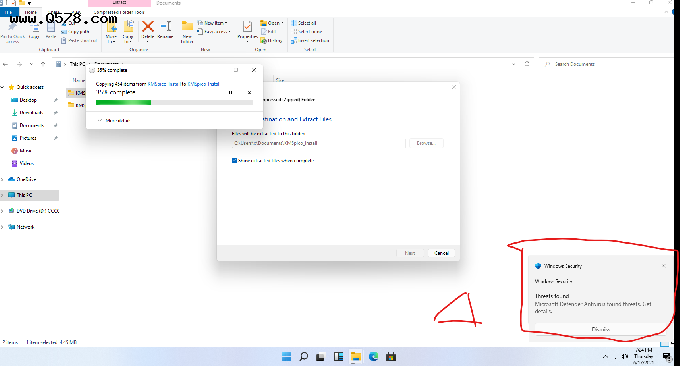Screen dimensions: 680x366
Task: Click the Back navigation arrow
Action: 6,64
